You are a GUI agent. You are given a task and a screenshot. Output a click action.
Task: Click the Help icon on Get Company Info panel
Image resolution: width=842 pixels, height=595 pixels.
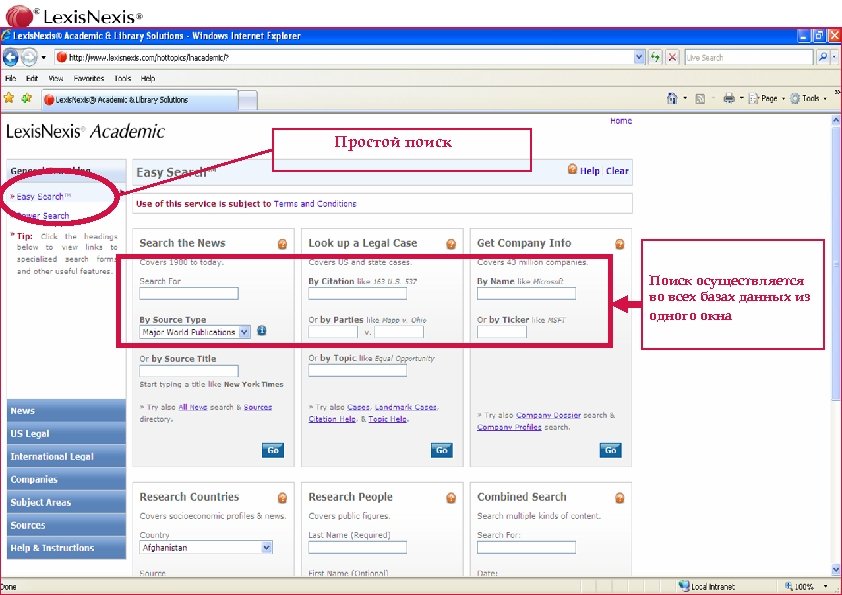click(620, 243)
